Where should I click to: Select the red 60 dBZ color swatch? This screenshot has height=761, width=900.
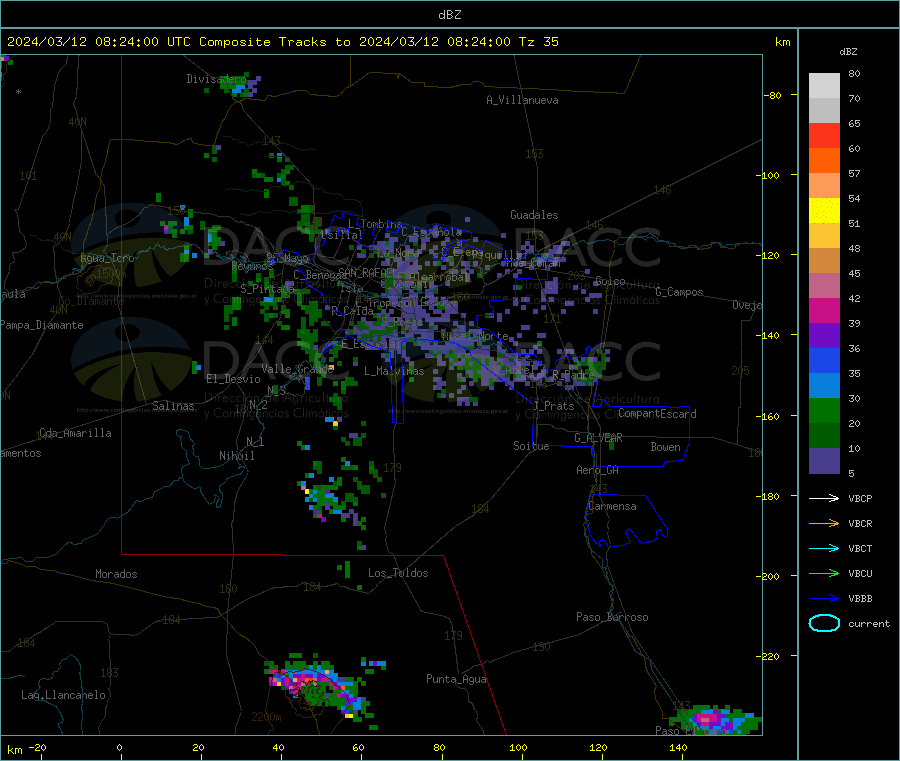824,136
